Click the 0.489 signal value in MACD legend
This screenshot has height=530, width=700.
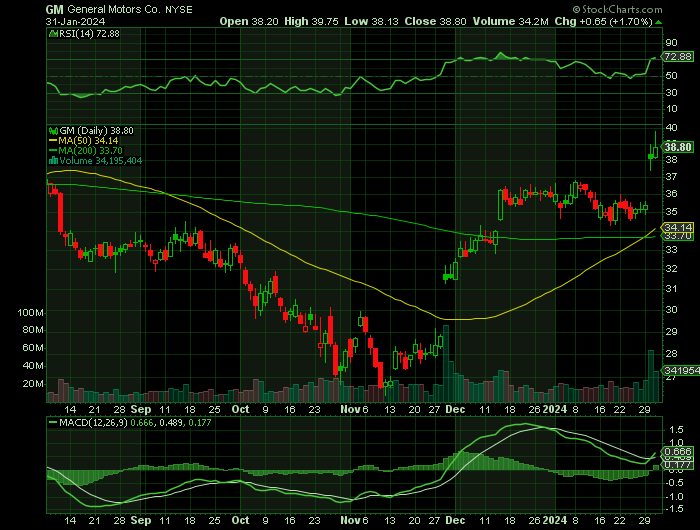[x=171, y=422]
